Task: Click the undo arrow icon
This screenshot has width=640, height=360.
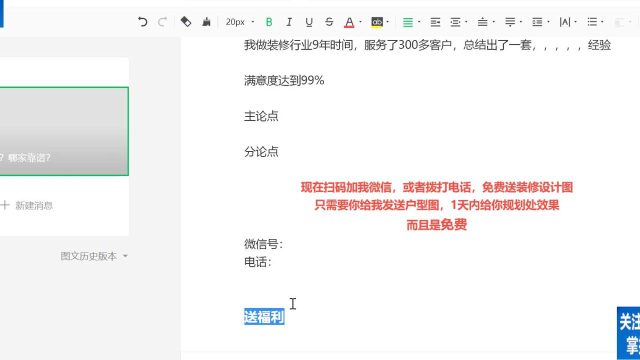Action: (142, 22)
